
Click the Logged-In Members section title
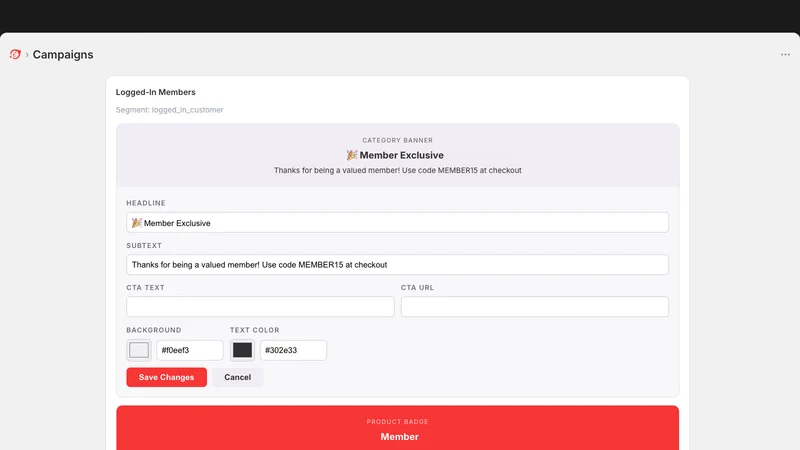coord(156,92)
